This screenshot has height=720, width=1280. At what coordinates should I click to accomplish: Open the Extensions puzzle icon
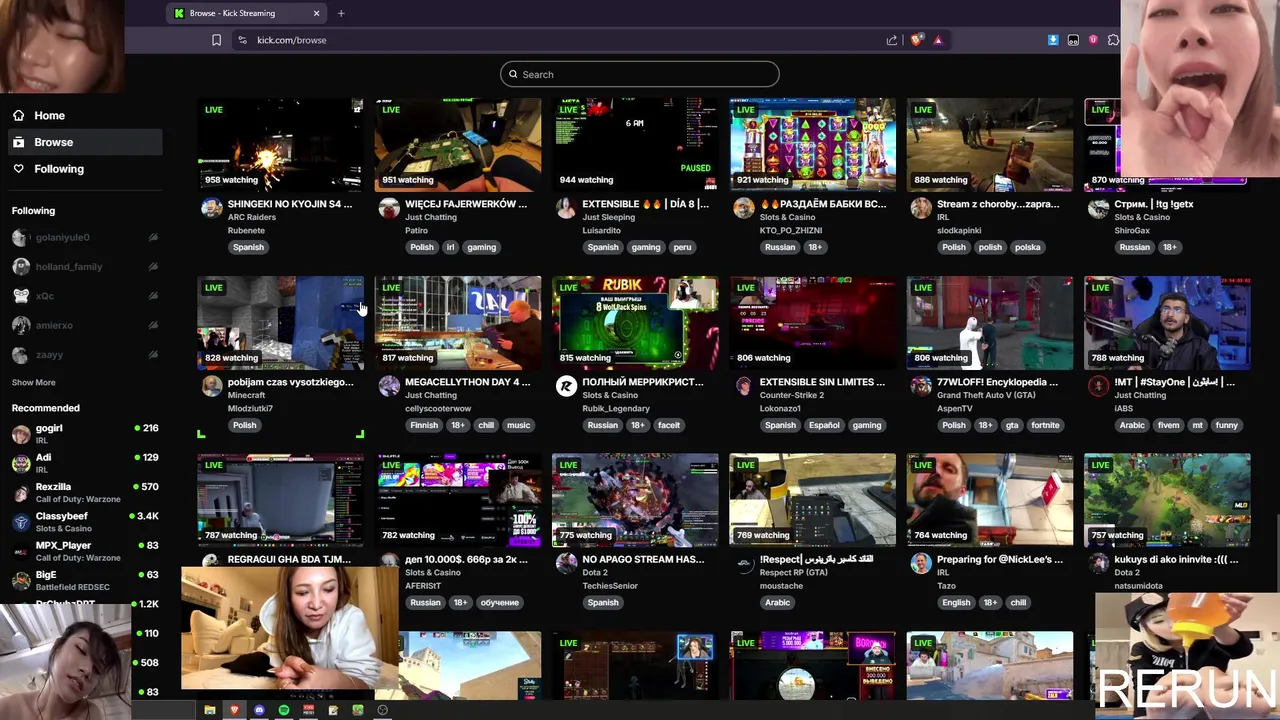click(1113, 40)
